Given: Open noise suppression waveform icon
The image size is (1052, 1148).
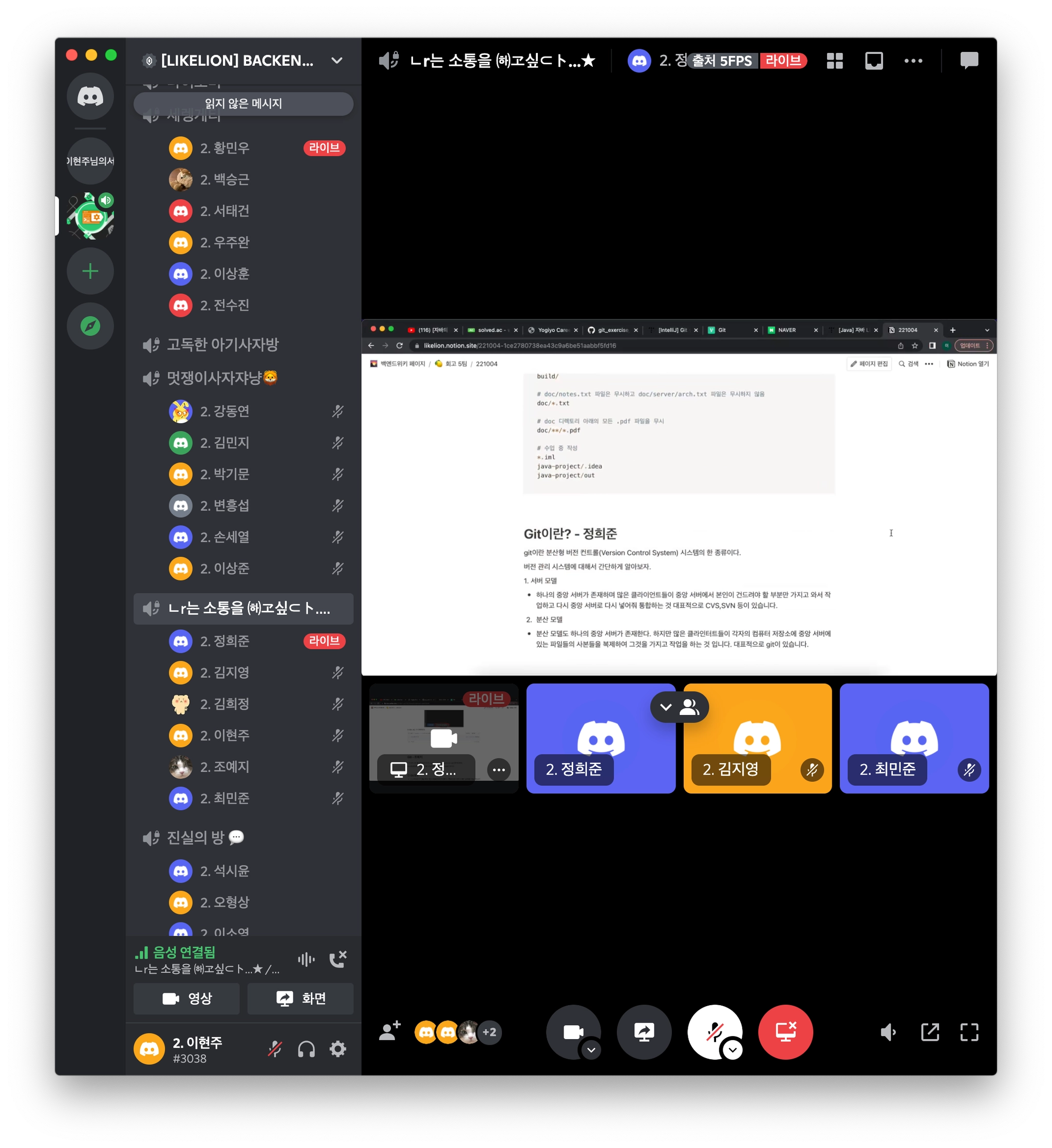Looking at the screenshot, I should (306, 959).
